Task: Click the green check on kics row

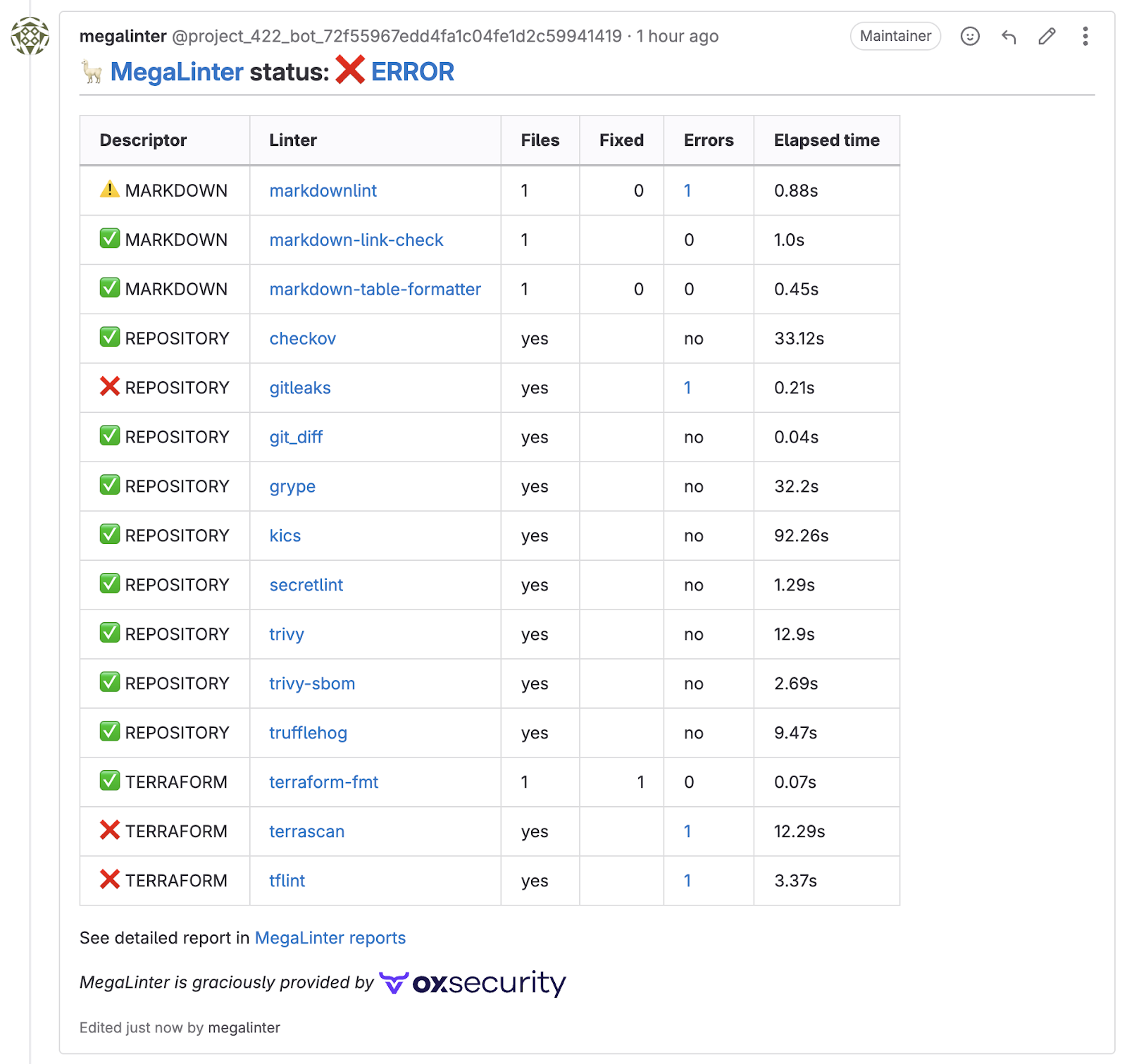Action: click(x=109, y=534)
